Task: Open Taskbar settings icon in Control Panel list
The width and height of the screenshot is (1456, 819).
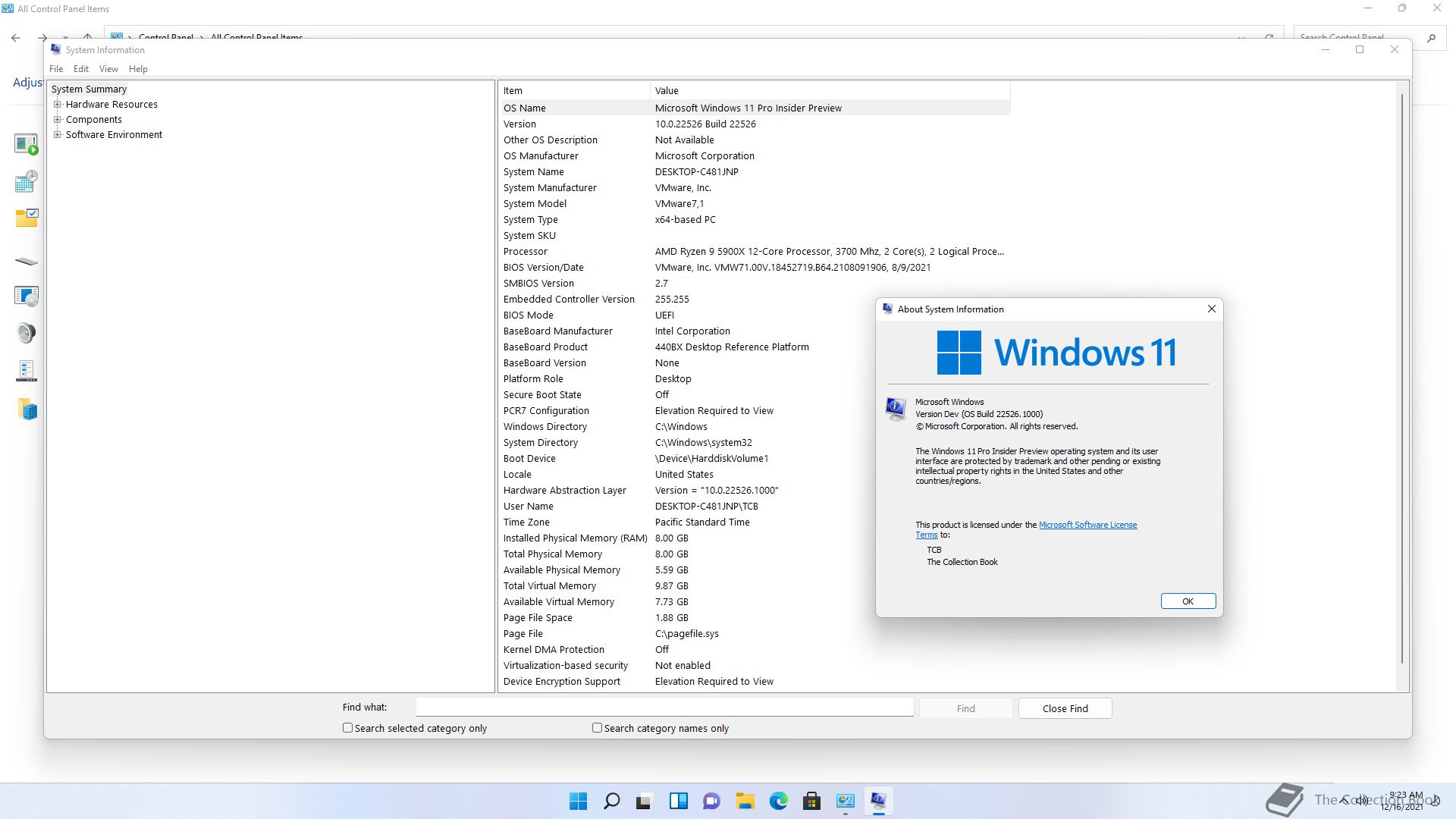Action: (x=26, y=371)
